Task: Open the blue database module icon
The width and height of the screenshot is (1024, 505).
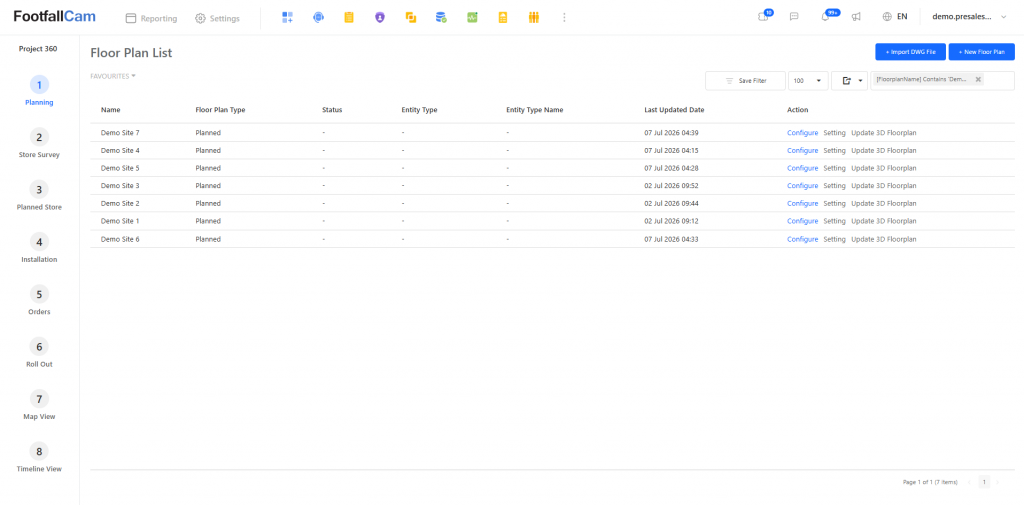Action: (441, 18)
